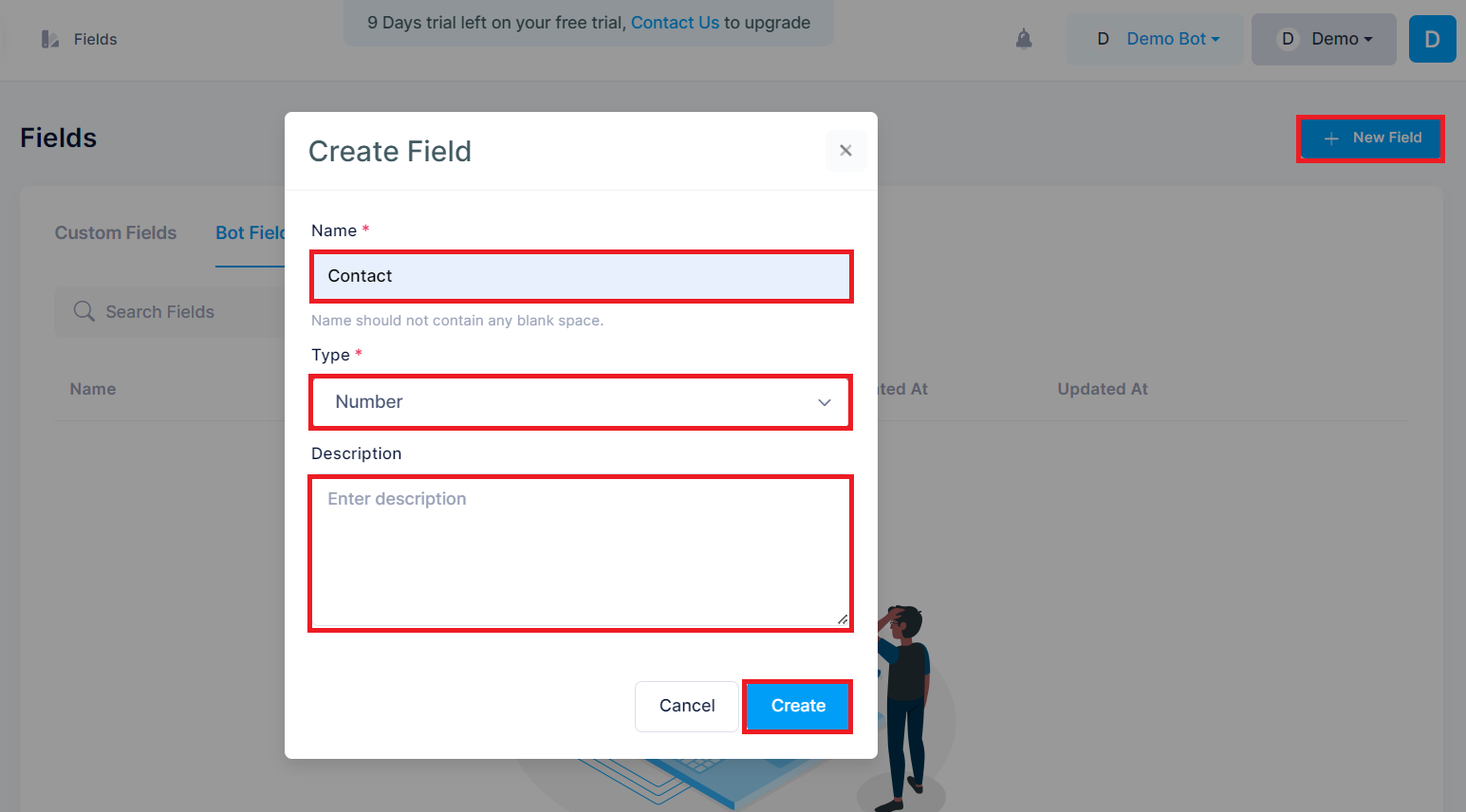Switch to the Bot Fields tab
The width and height of the screenshot is (1466, 812).
[x=251, y=233]
